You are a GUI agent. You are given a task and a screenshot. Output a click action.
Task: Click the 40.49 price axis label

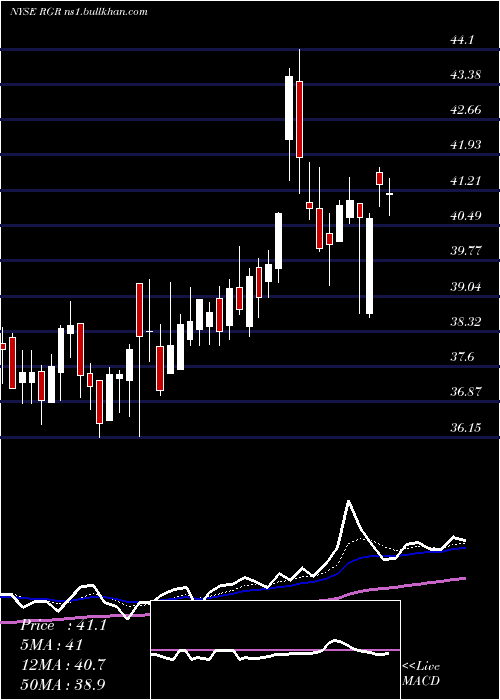pos(466,216)
